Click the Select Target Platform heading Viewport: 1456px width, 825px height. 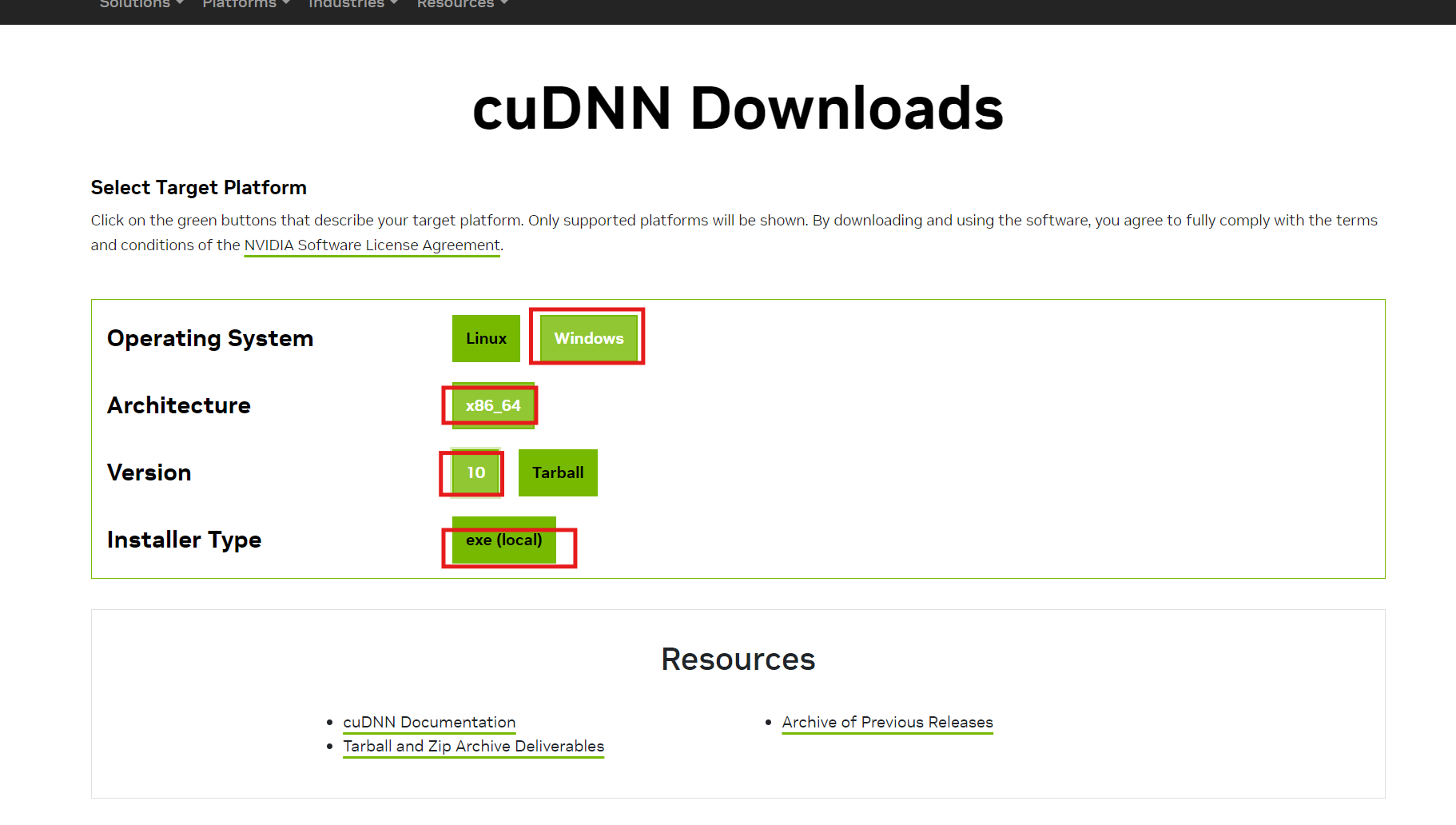pyautogui.click(x=199, y=188)
